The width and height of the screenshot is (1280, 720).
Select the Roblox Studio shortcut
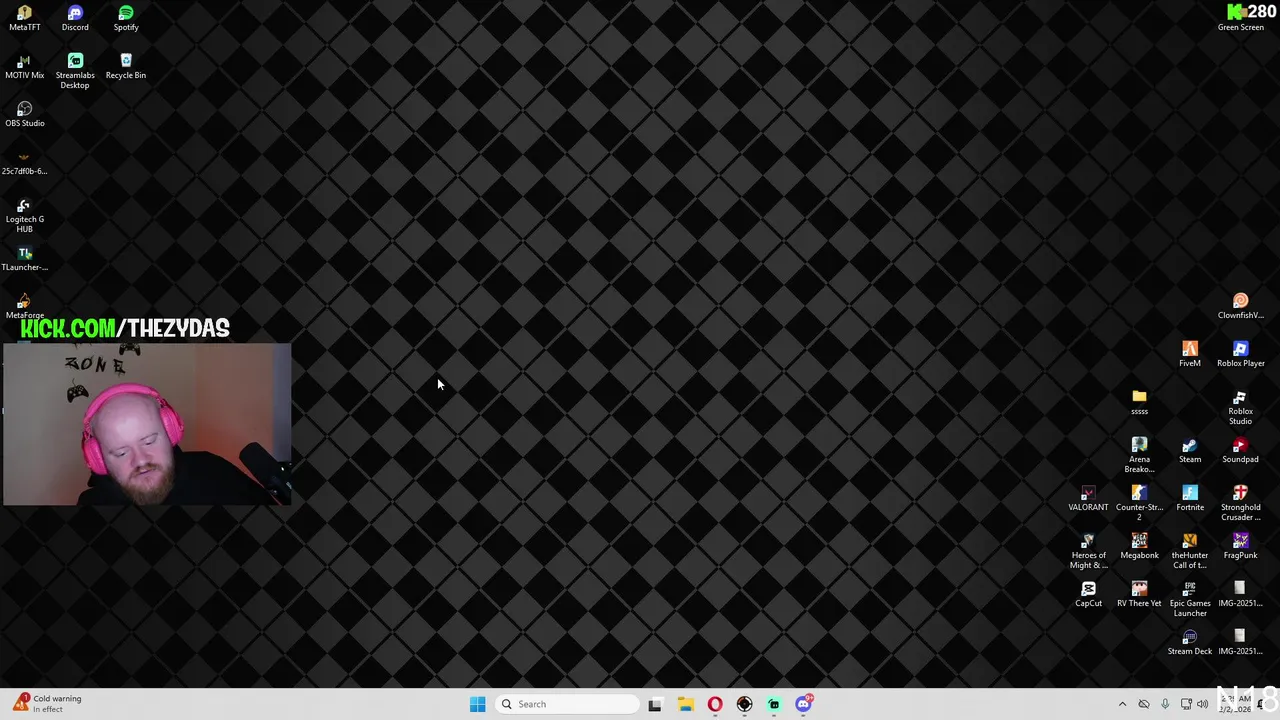[1241, 407]
